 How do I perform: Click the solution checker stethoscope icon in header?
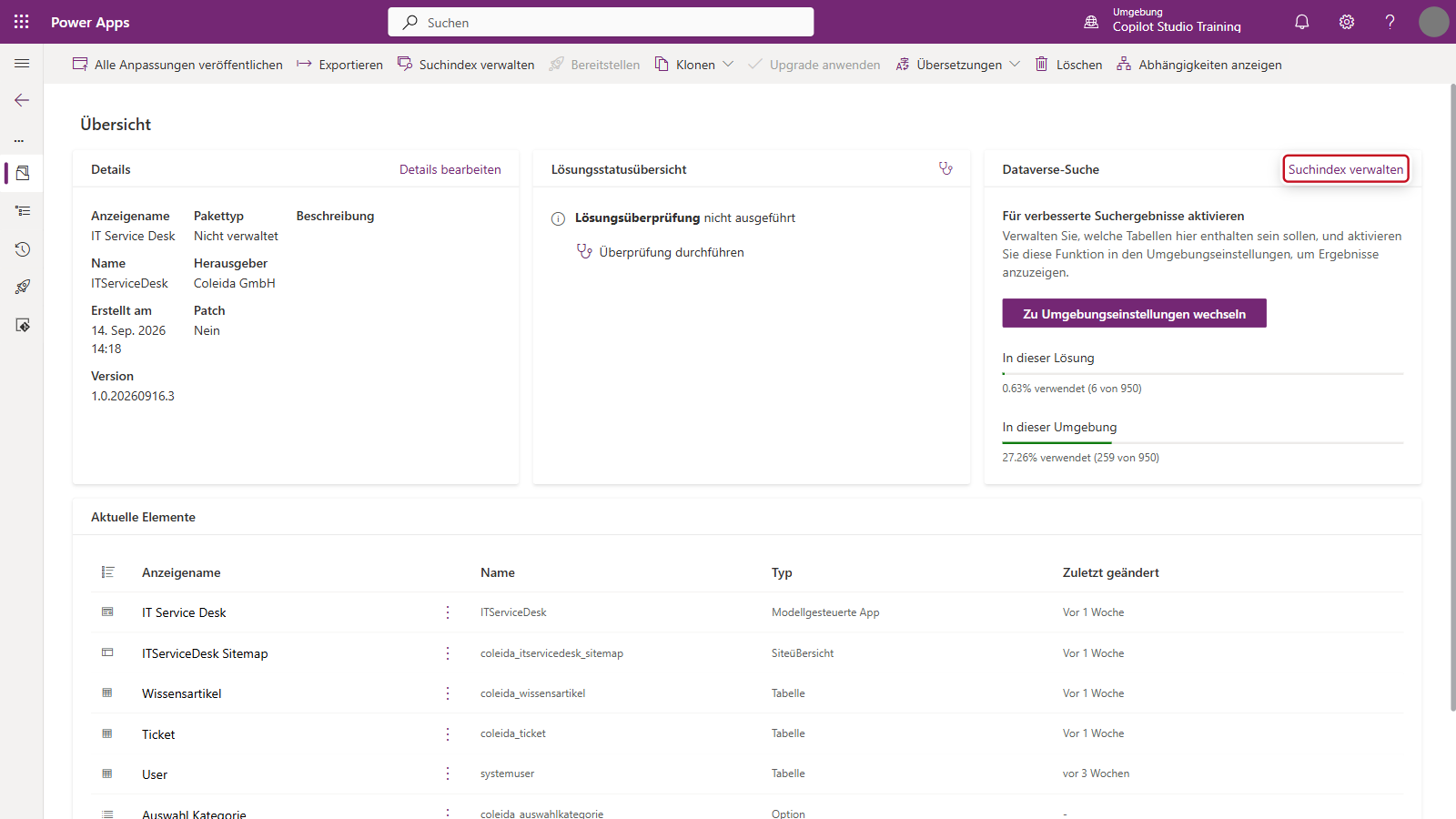[945, 168]
